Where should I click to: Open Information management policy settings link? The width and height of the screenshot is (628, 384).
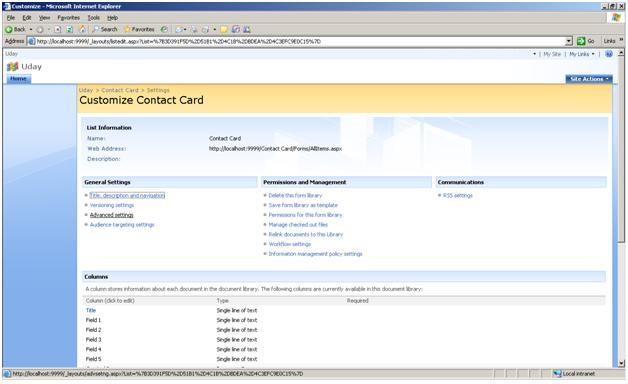point(315,254)
